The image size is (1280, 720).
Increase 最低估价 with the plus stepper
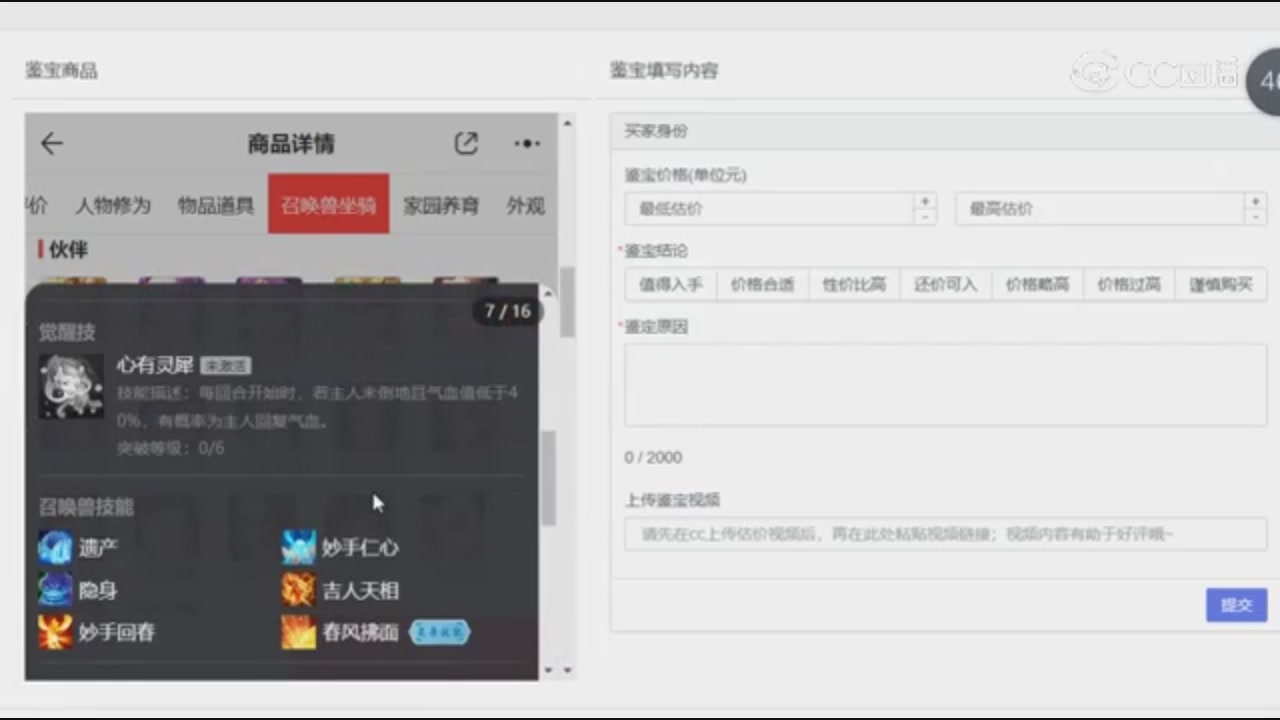point(925,201)
